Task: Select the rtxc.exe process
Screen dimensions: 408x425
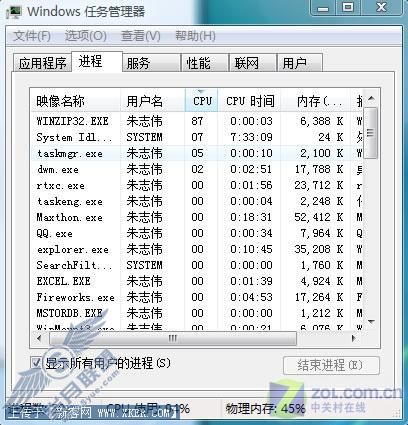Action: tap(197, 185)
